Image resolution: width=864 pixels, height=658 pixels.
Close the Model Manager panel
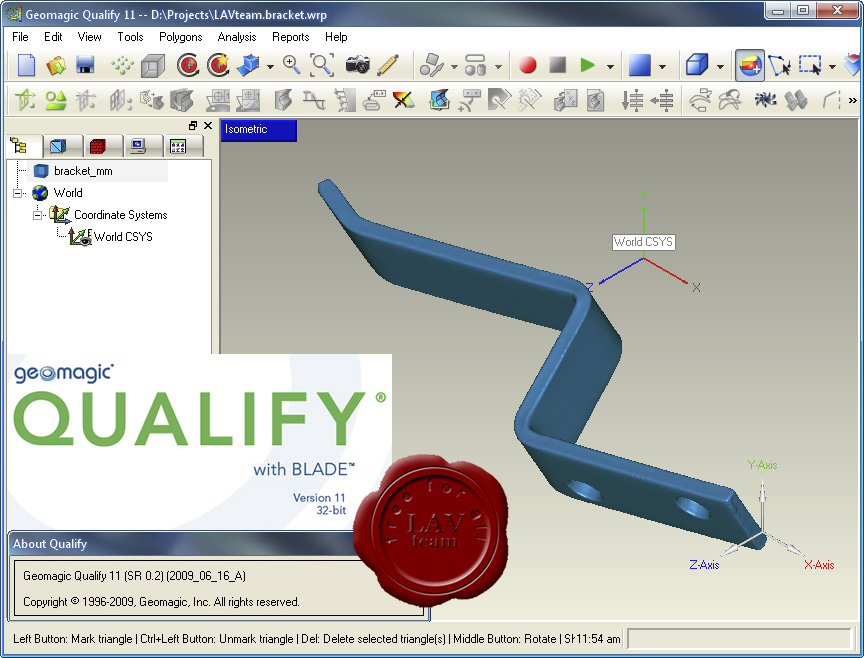[x=208, y=126]
